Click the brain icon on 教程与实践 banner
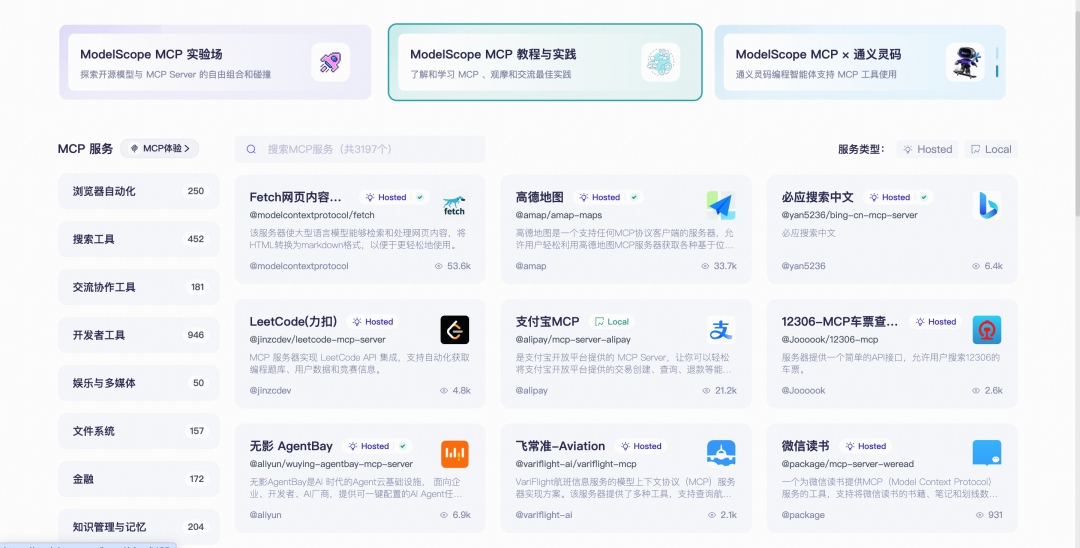The height and width of the screenshot is (548, 1080). coord(661,63)
